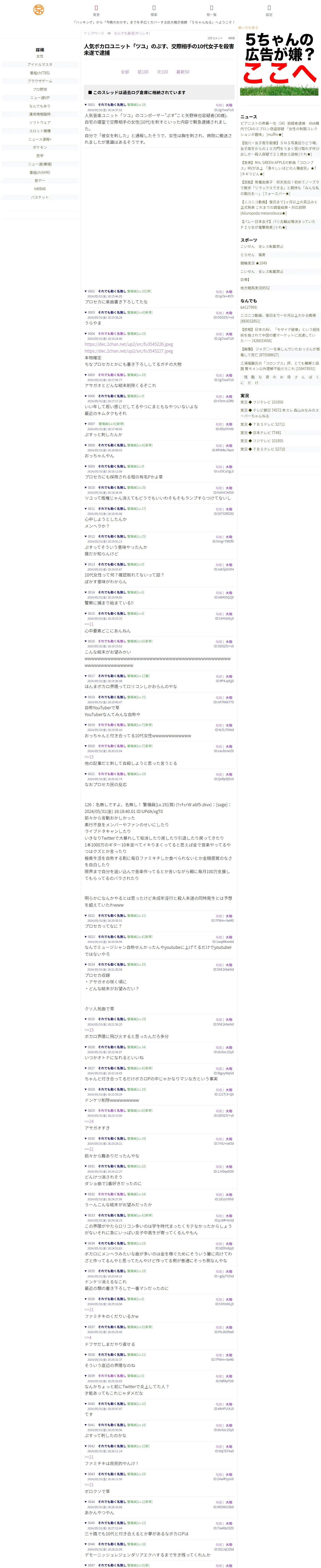Screen dimensions: 321x1568
Task: Expand post 0001 arrow menu
Action: pyautogui.click(x=86, y=105)
